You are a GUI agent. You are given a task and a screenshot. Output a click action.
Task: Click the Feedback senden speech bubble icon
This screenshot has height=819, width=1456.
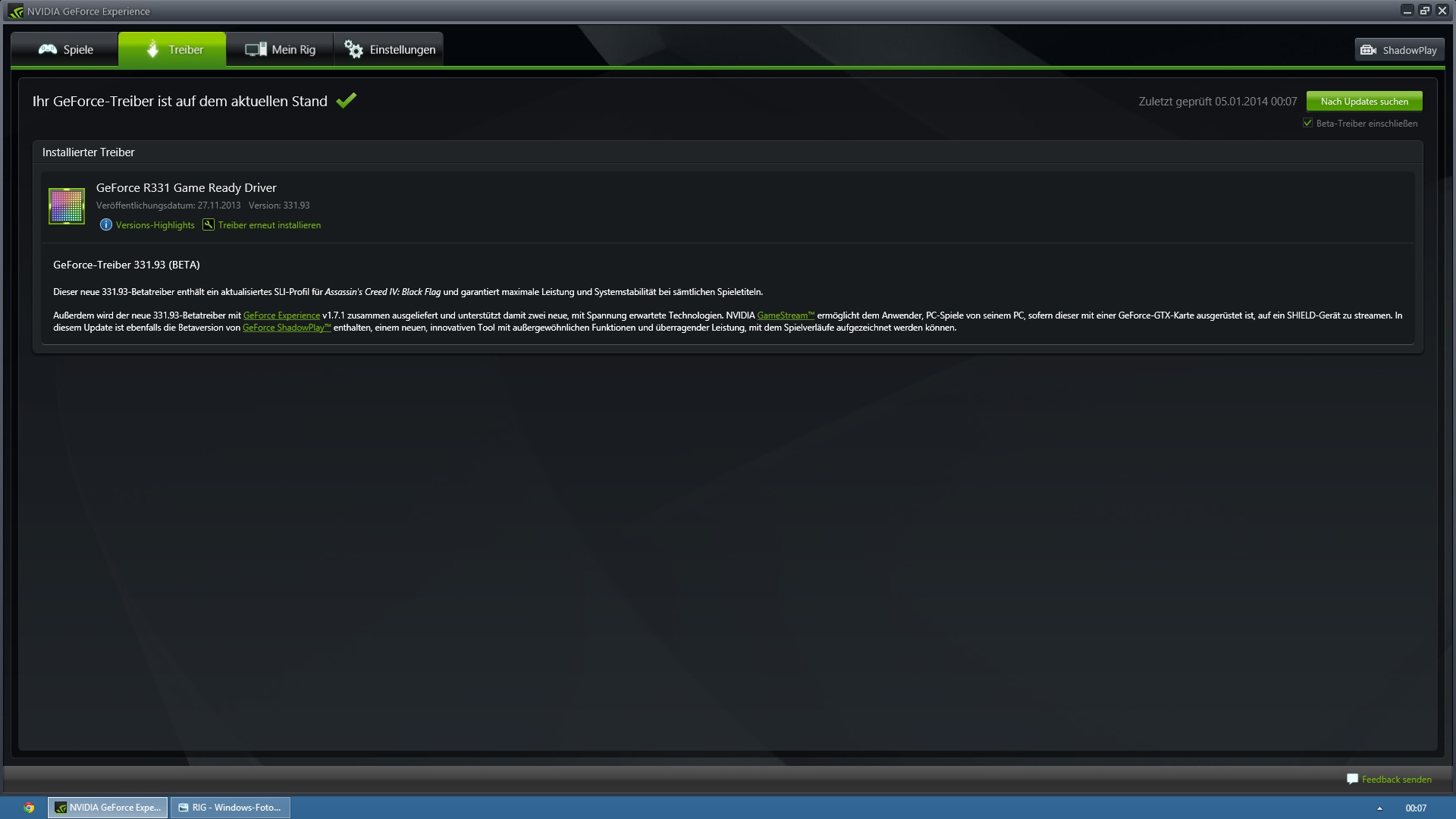[x=1352, y=779]
